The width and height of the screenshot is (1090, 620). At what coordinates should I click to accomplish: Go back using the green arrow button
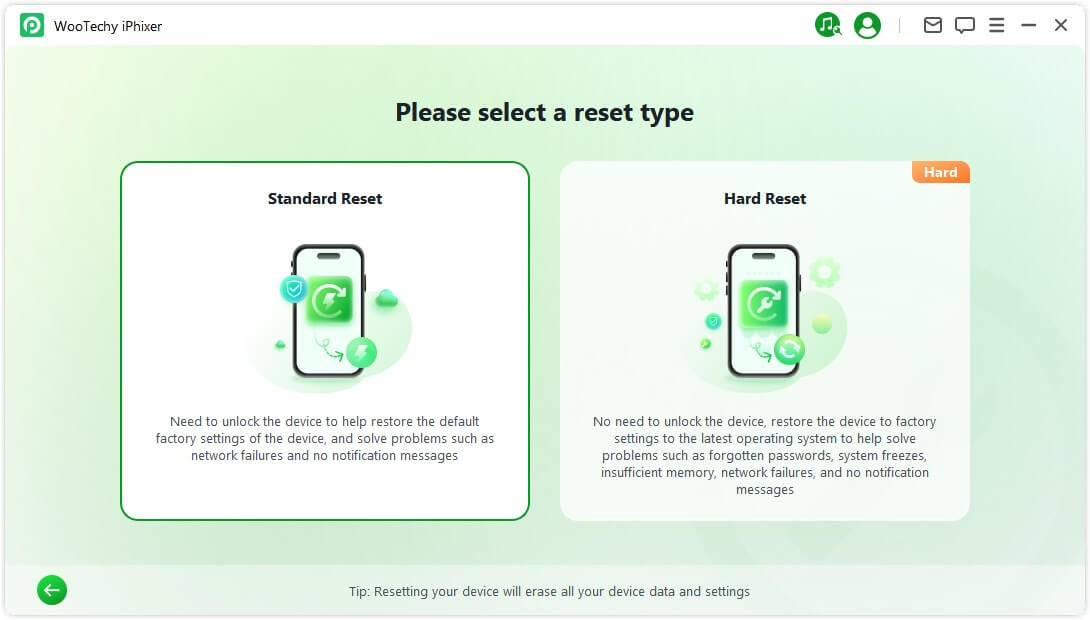coord(52,590)
